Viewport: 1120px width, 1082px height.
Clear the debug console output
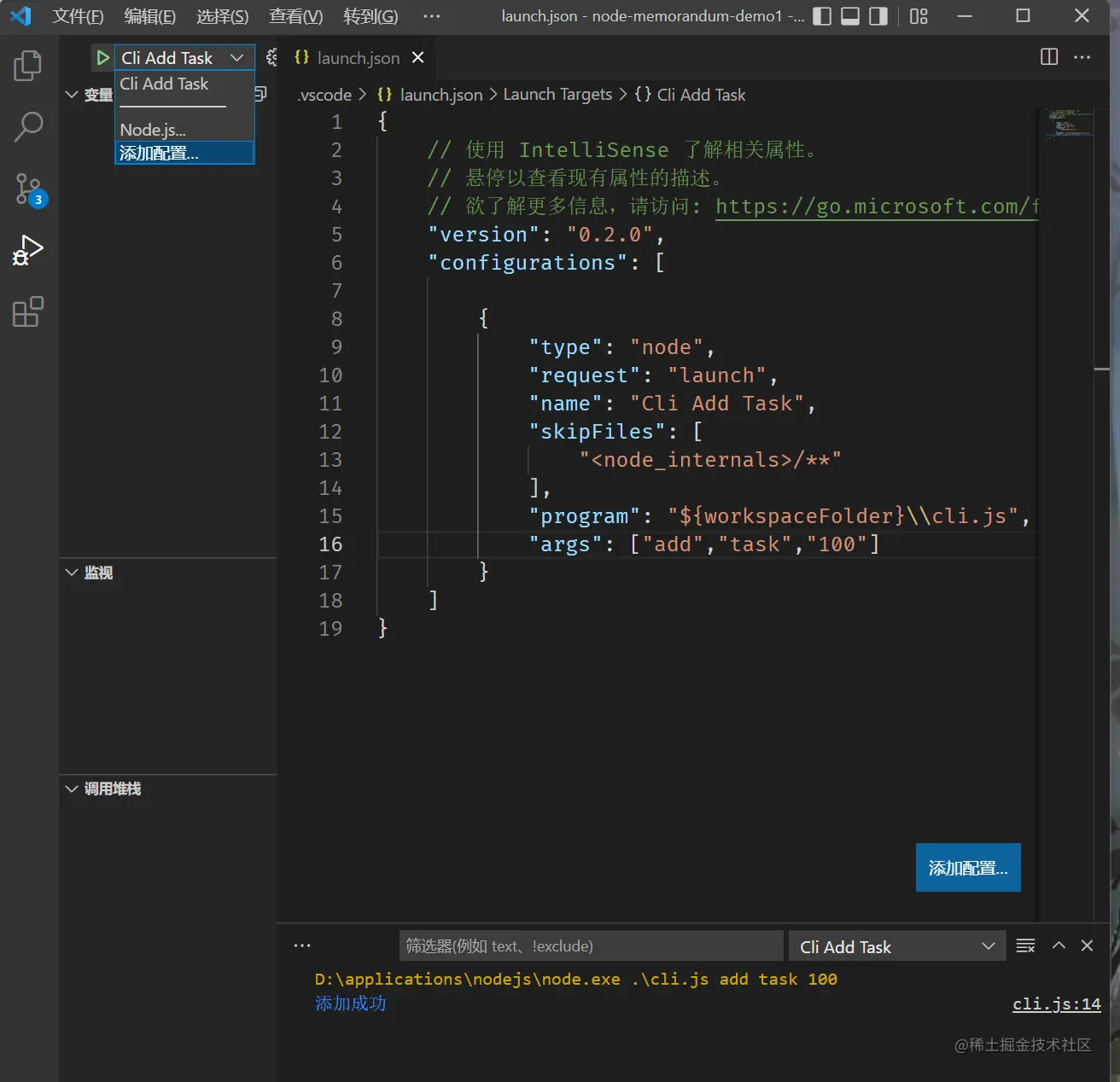click(x=1025, y=945)
